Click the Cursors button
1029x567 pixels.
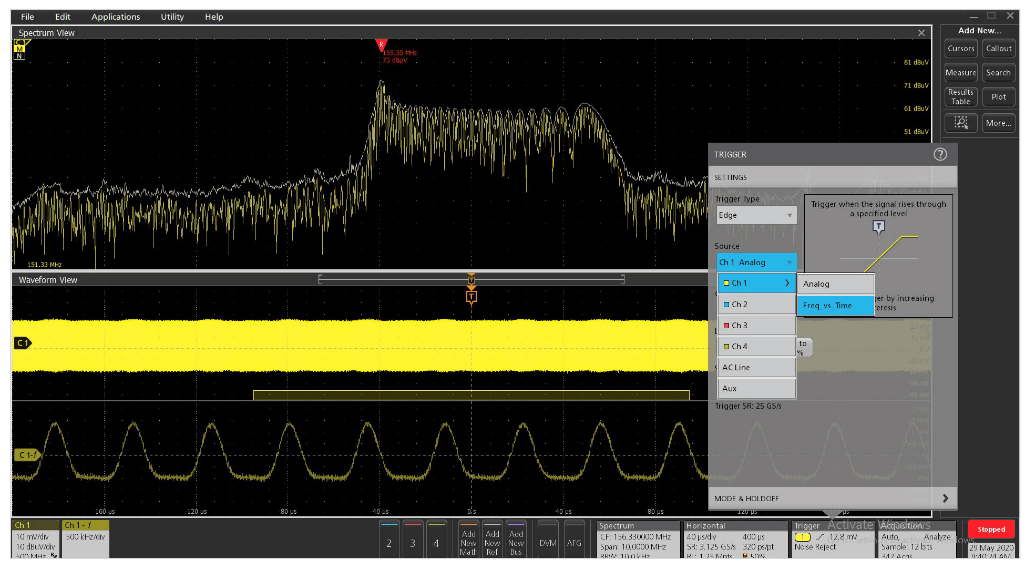(x=961, y=48)
